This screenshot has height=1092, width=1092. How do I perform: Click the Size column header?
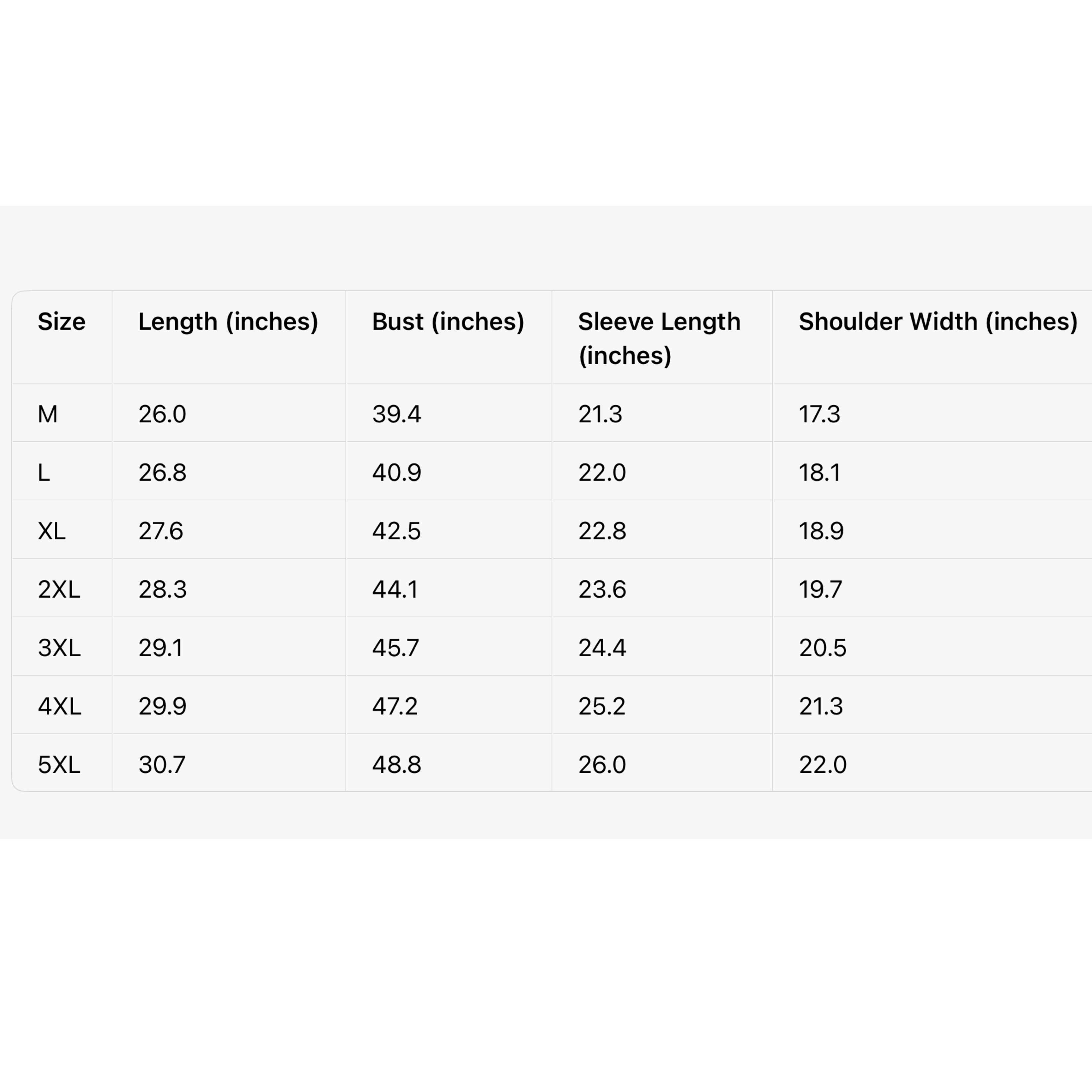click(x=62, y=322)
